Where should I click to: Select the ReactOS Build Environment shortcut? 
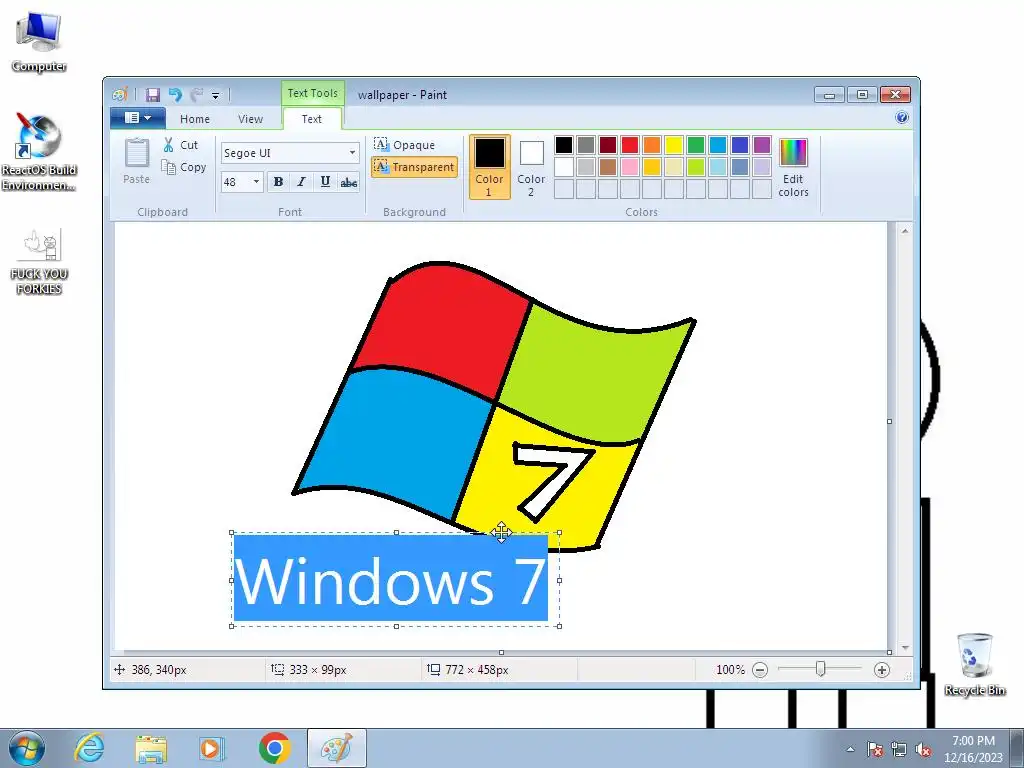39,152
